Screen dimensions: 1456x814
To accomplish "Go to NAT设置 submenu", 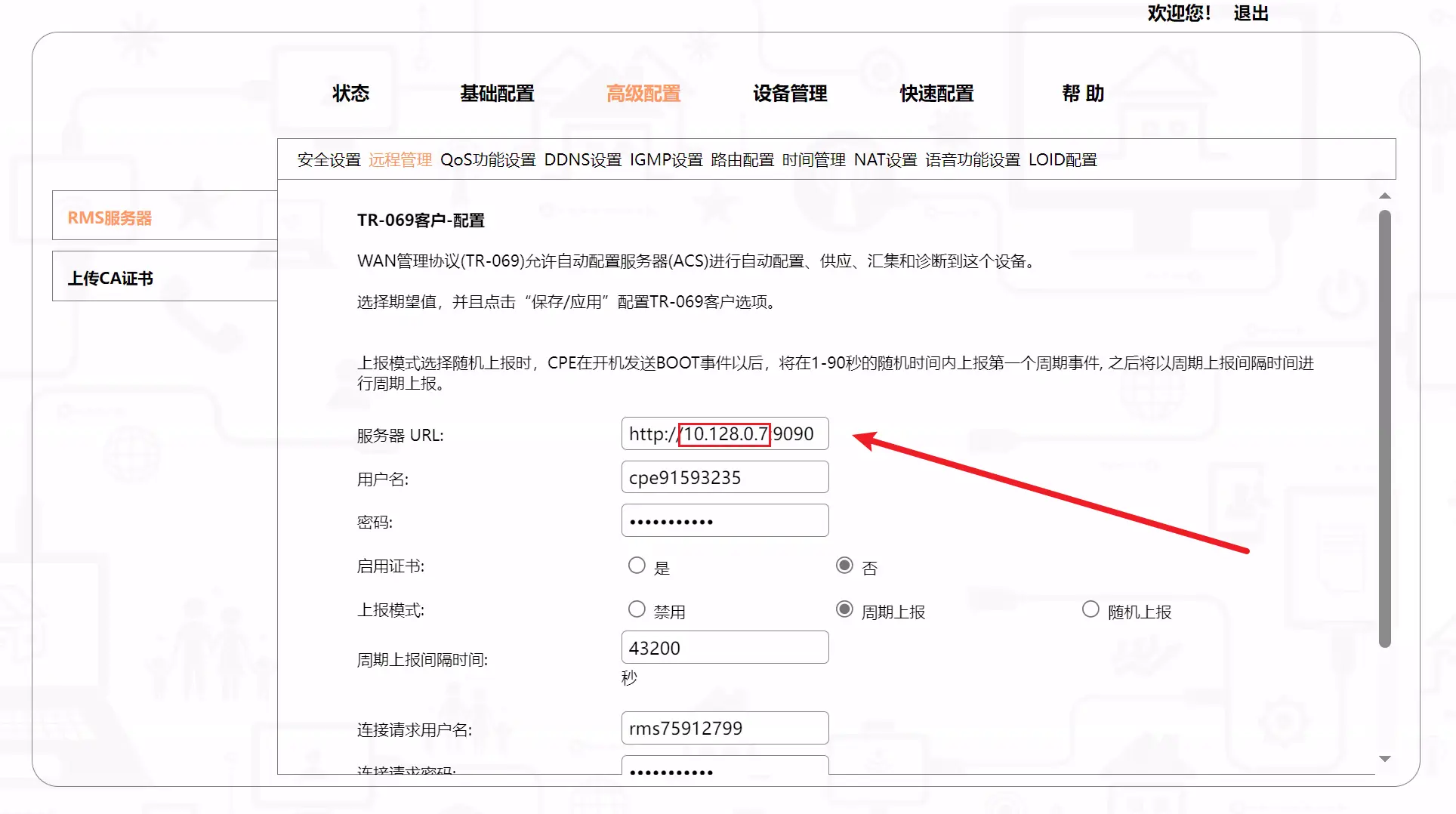I will [x=885, y=160].
